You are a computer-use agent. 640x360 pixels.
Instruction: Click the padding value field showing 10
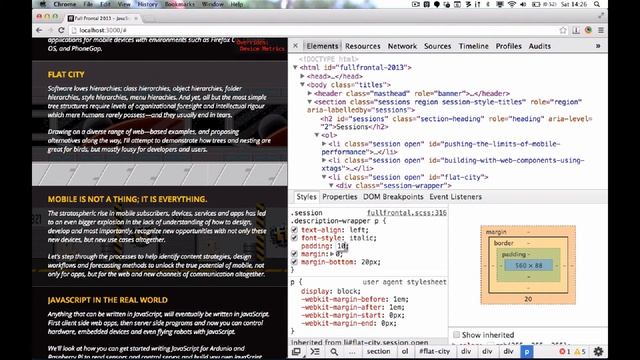[342, 246]
